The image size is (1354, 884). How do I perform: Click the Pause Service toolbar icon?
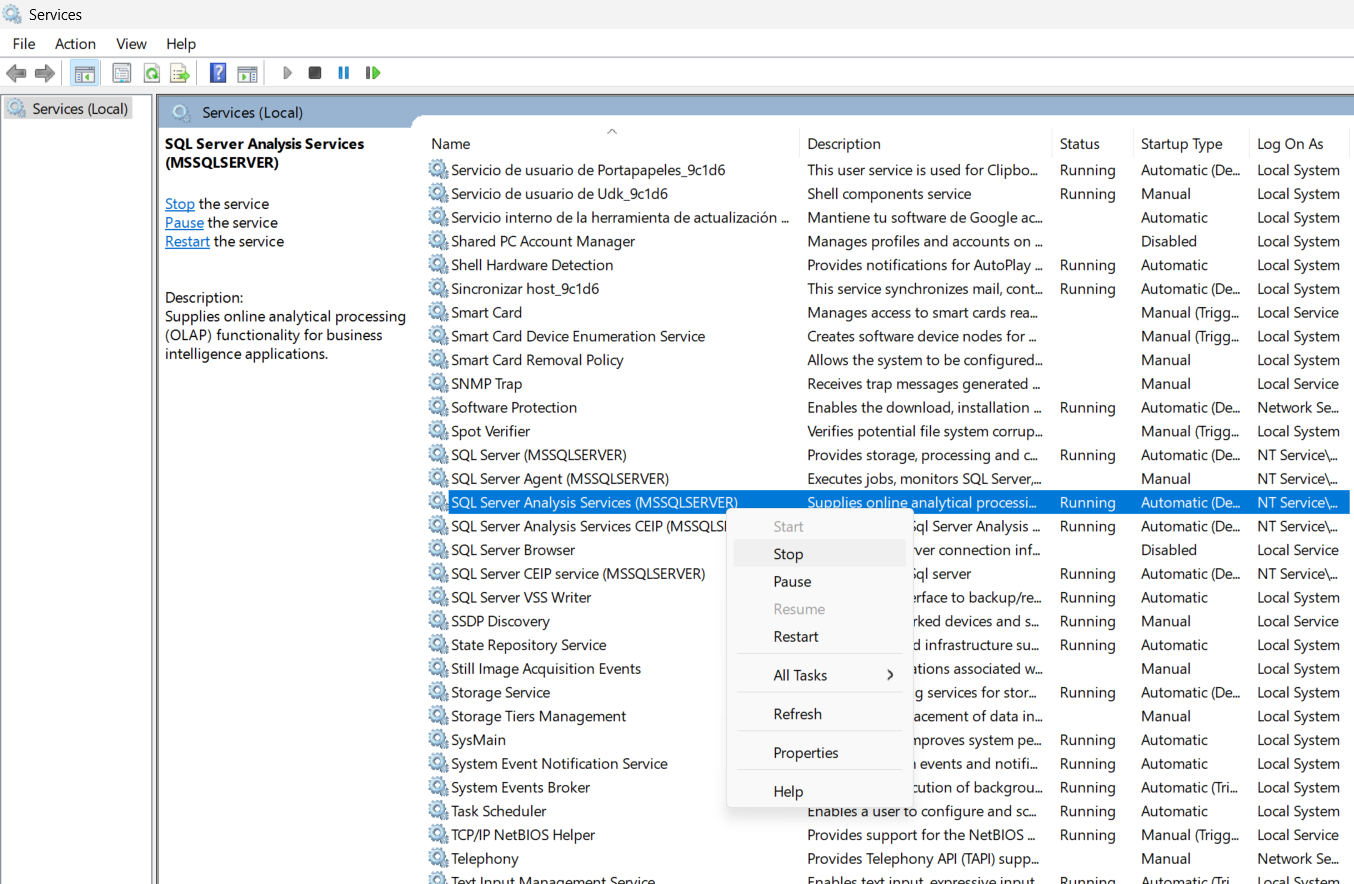[x=343, y=73]
